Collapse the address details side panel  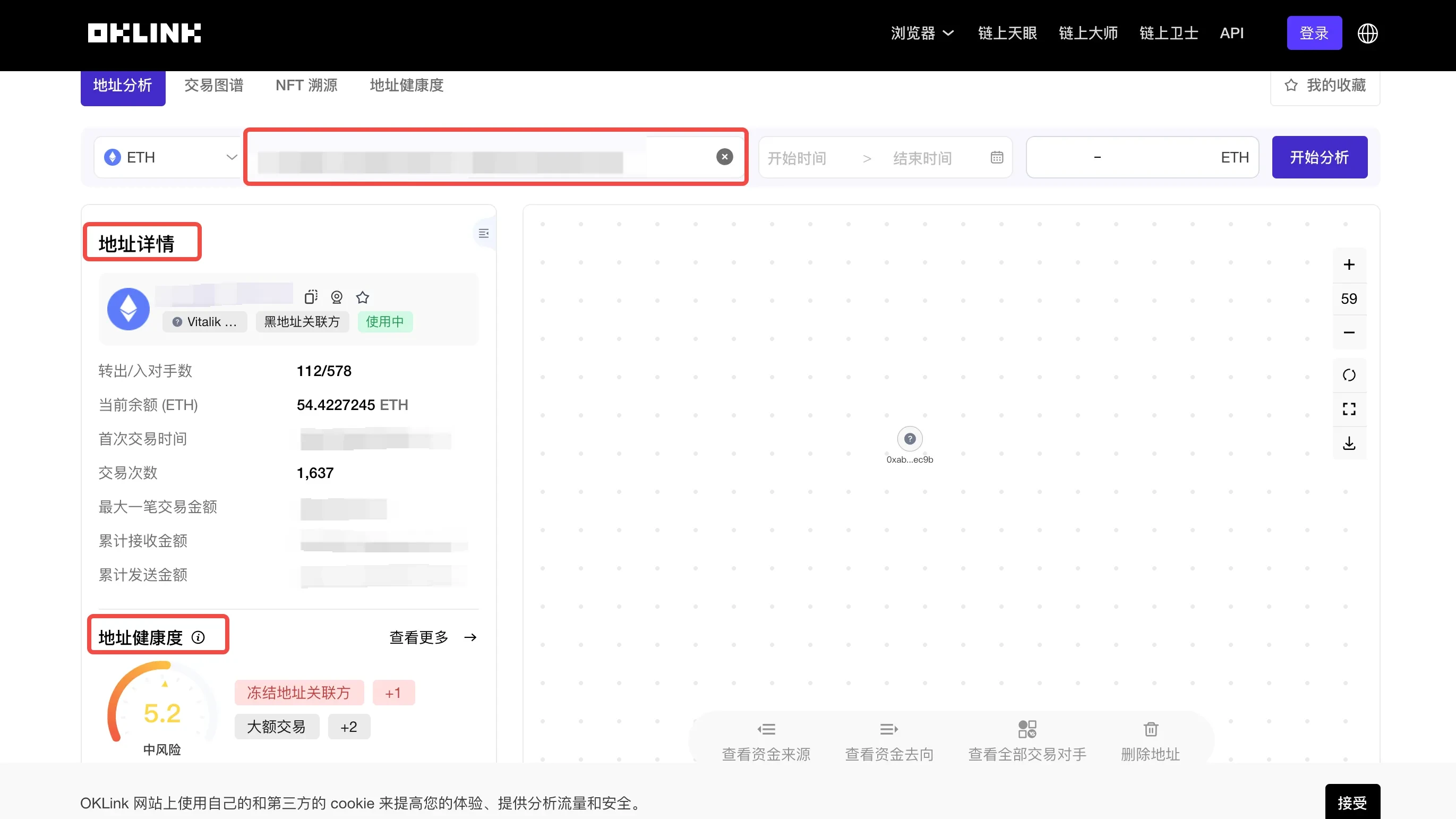[x=483, y=233]
